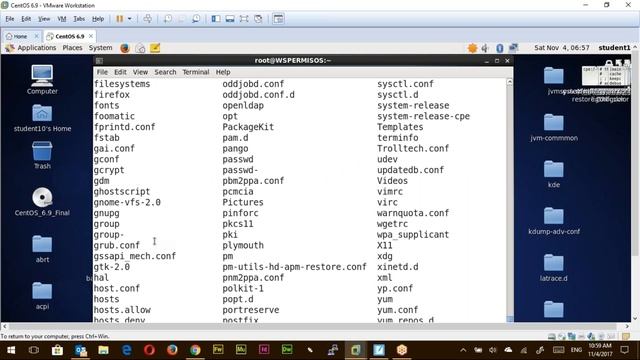
Task: Open the student1 user menu
Action: pos(614,48)
